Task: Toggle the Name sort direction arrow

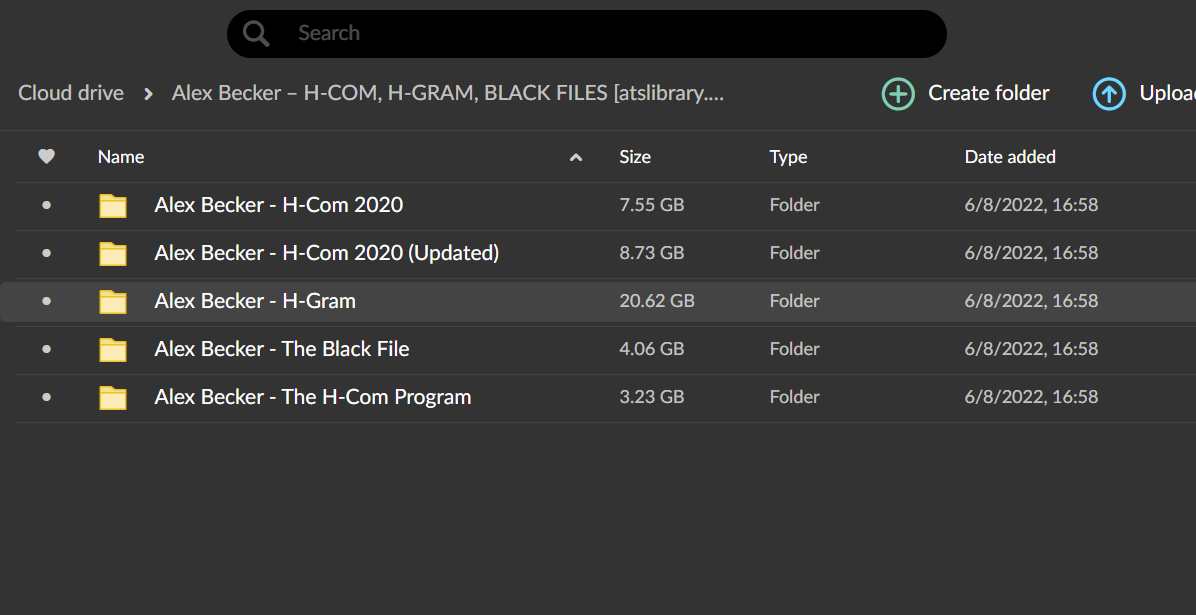Action: (x=576, y=157)
